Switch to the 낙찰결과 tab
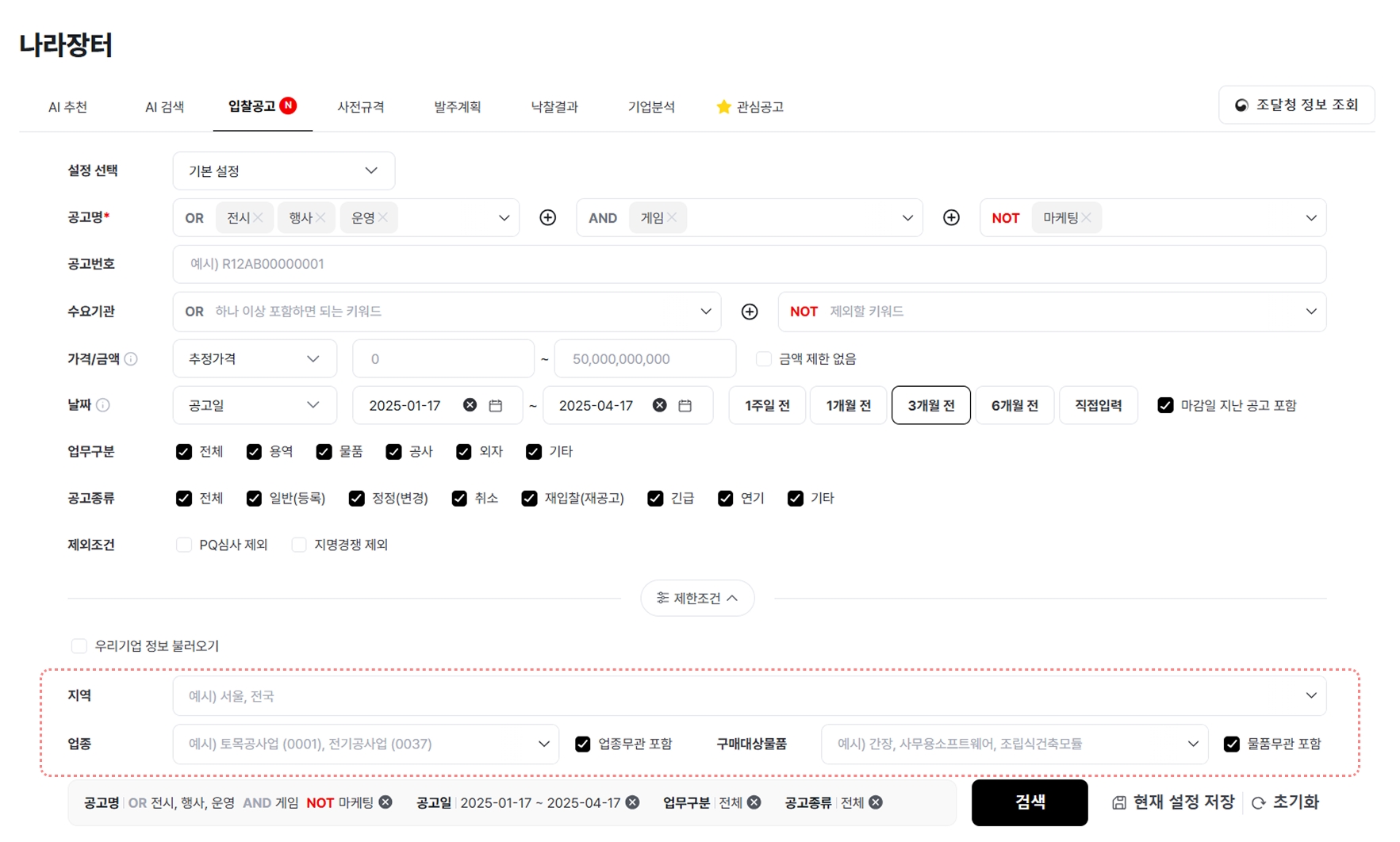The image size is (1400, 842). pos(554,107)
